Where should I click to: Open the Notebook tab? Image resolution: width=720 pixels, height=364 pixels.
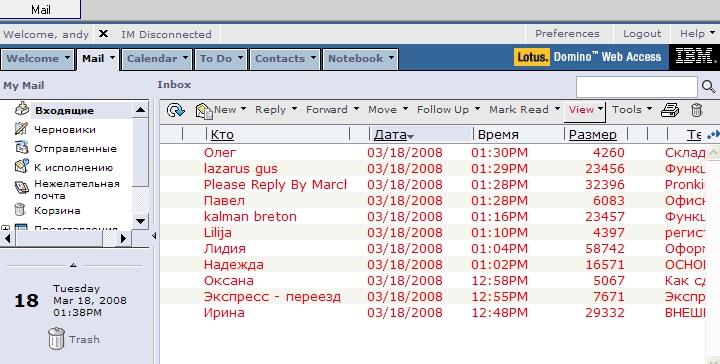point(360,59)
